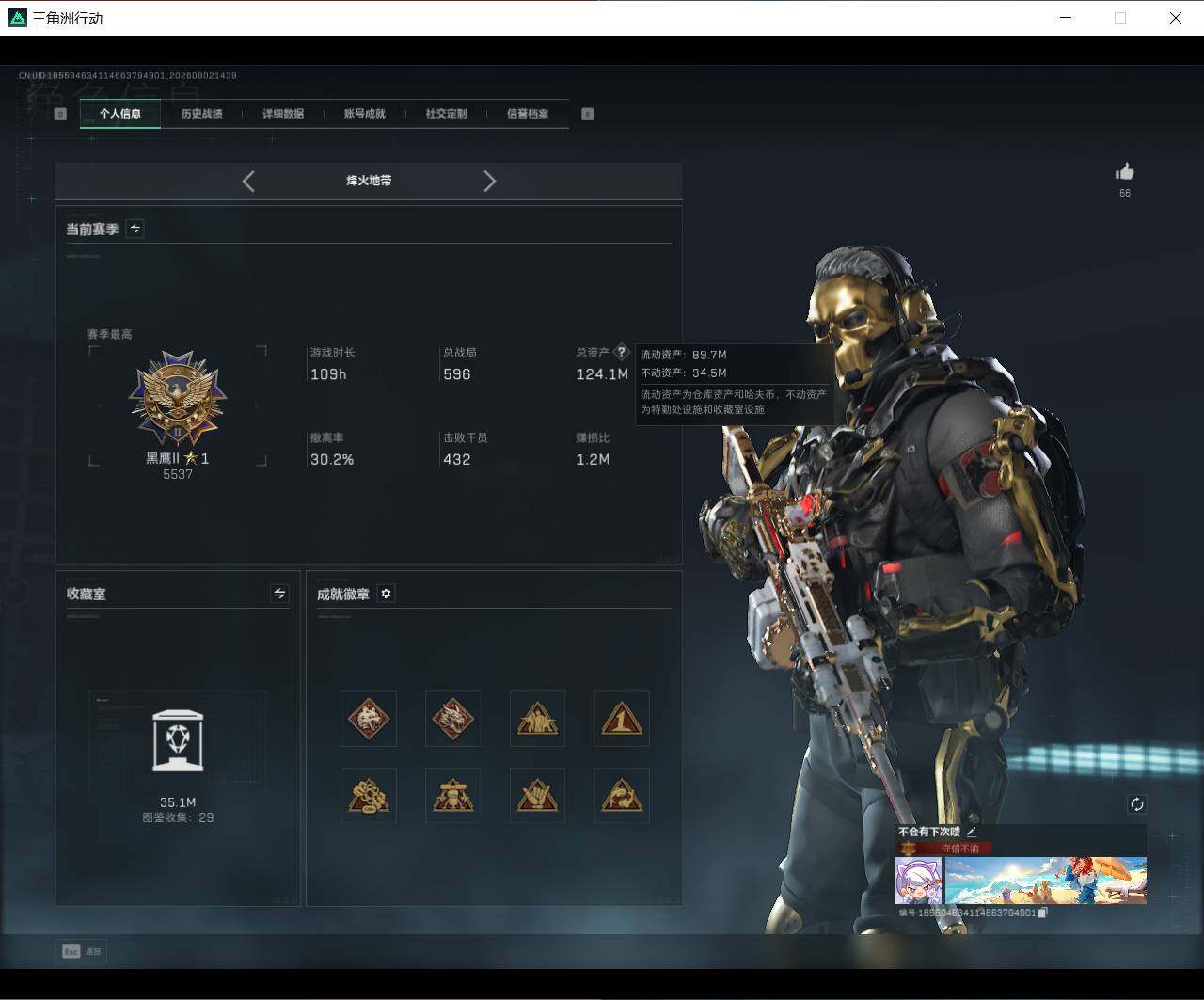The height and width of the screenshot is (1000, 1204).
Task: Click the 赚损比 value 1.2M
Action: [593, 459]
